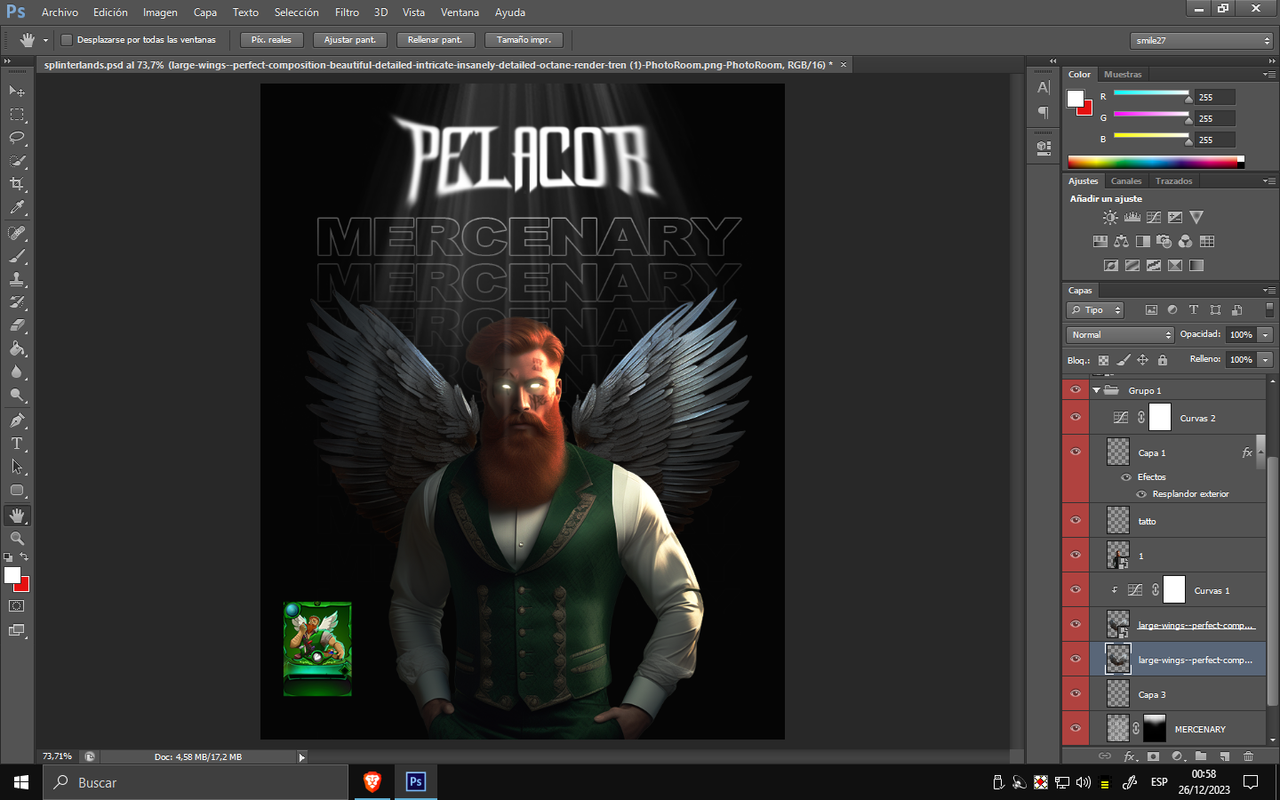Open the Color panel flyout menu
Screen dimensions: 1280x800
(x=1270, y=75)
